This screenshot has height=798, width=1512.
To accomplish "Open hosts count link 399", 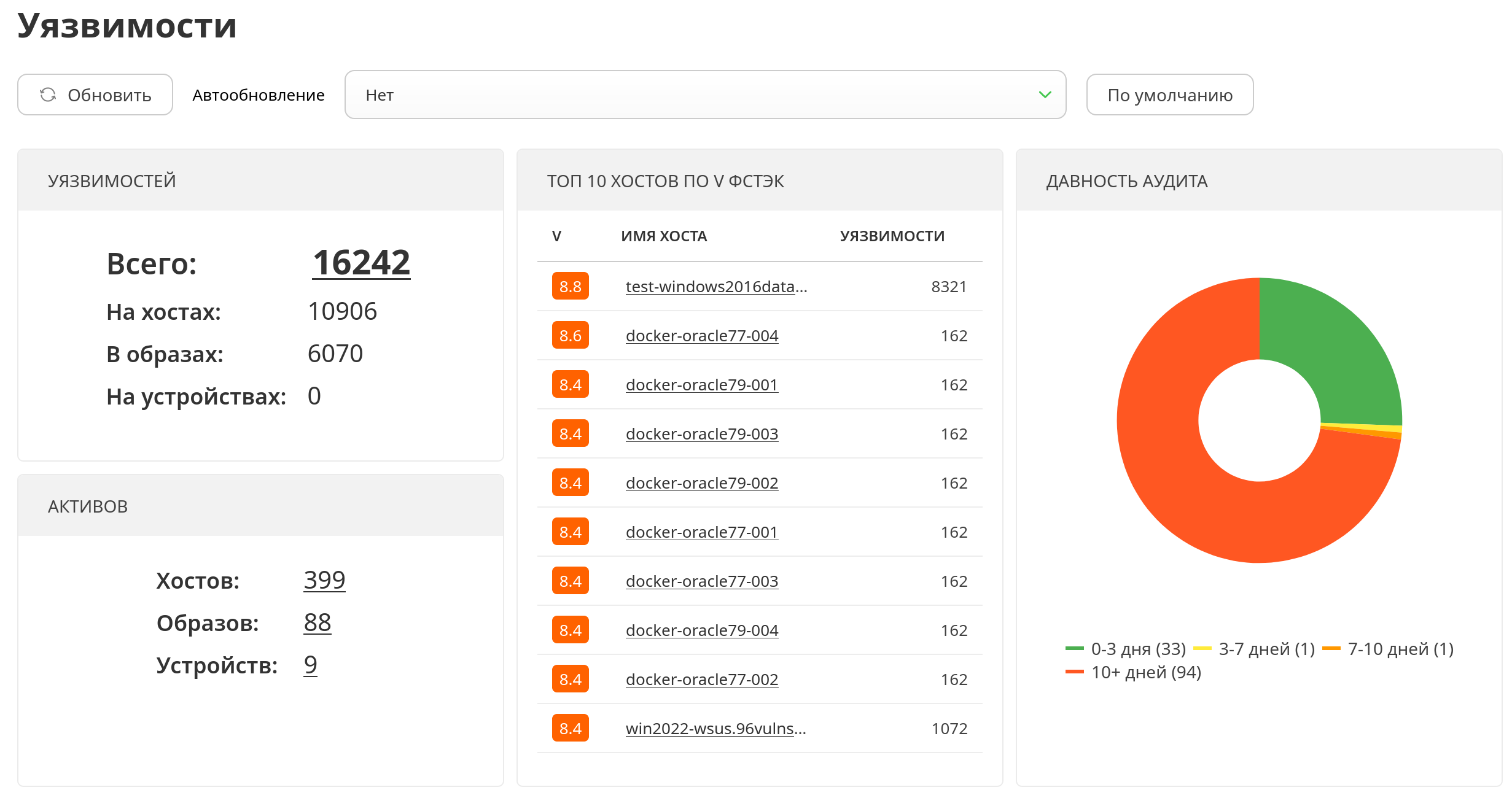I will (324, 580).
